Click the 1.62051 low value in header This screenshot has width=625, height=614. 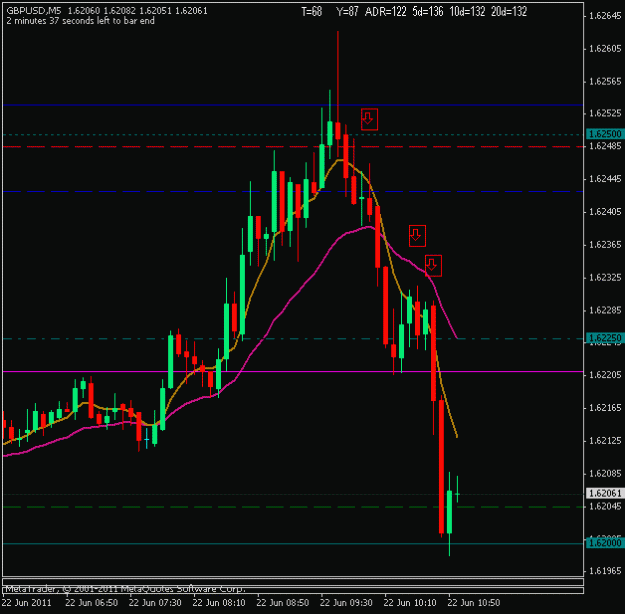pyautogui.click(x=155, y=11)
